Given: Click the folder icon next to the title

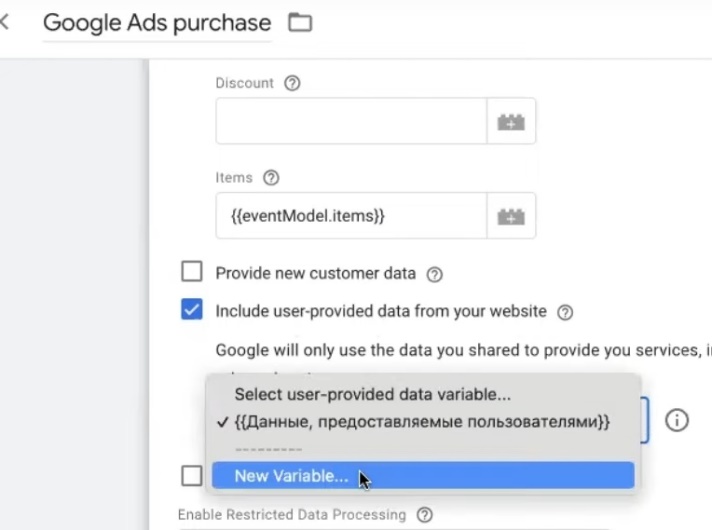Looking at the screenshot, I should tap(300, 22).
